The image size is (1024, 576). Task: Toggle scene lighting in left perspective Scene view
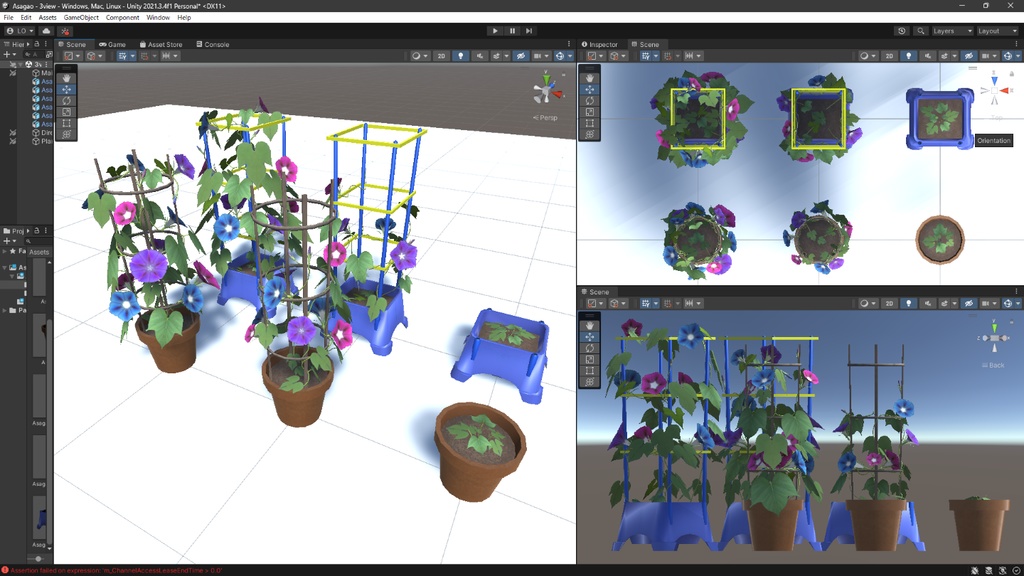pos(460,56)
